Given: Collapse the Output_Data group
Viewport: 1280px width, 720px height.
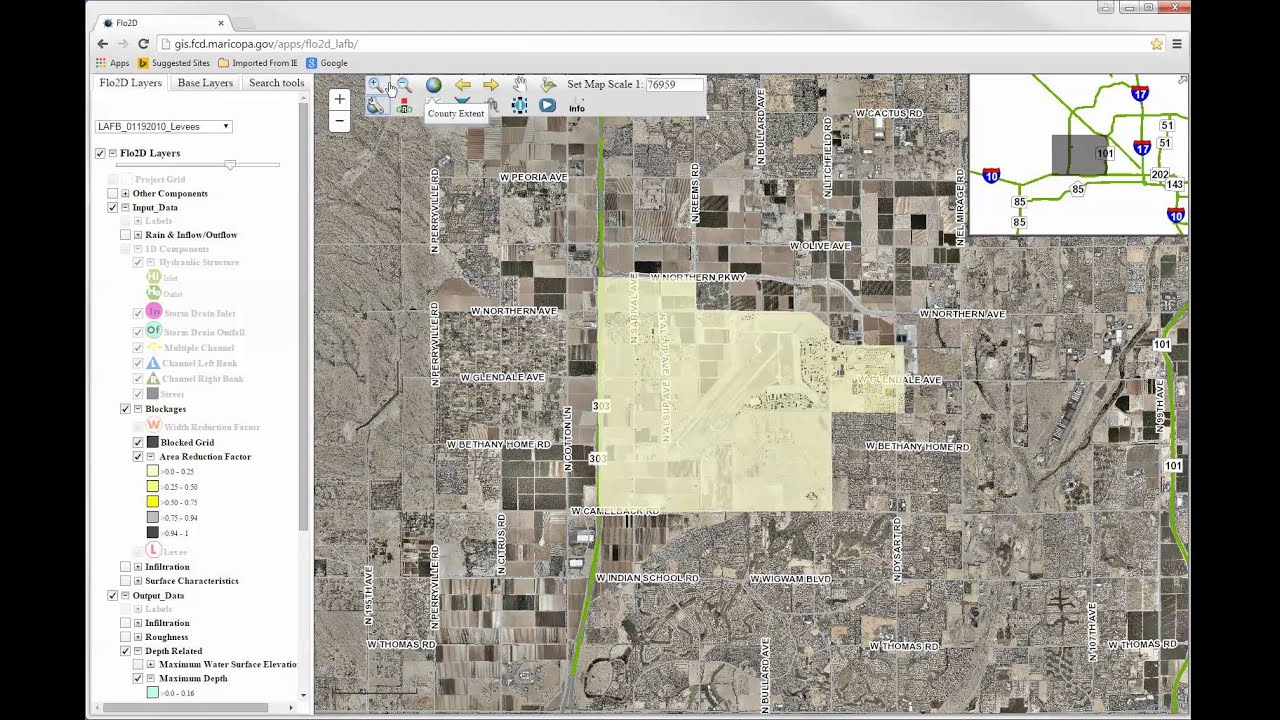Looking at the screenshot, I should (125, 595).
